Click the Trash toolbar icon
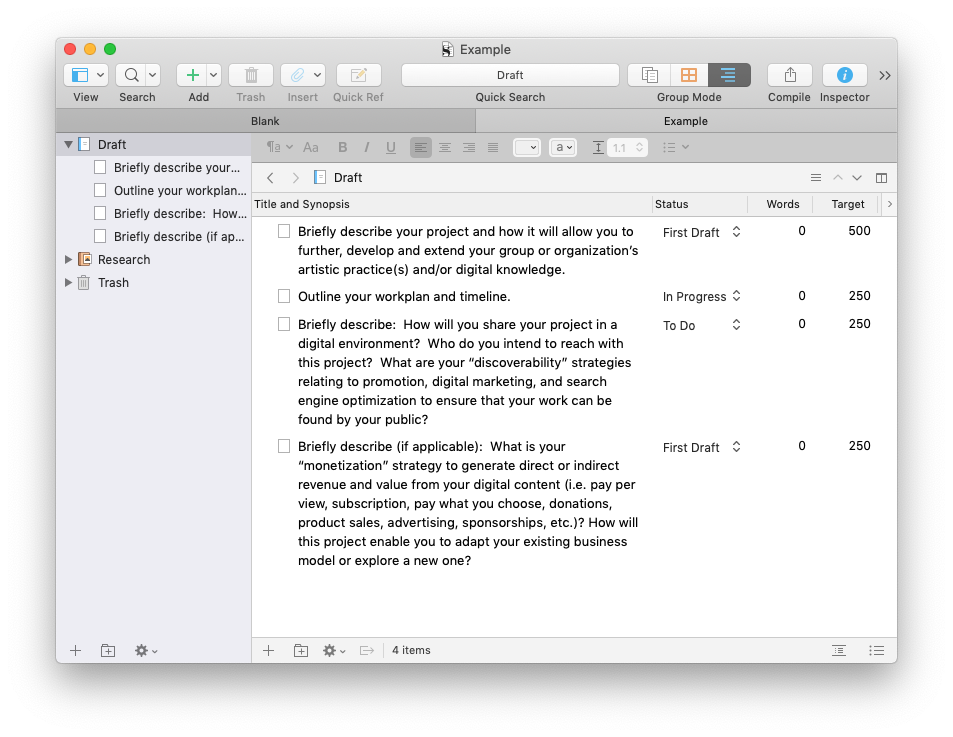 tap(251, 75)
